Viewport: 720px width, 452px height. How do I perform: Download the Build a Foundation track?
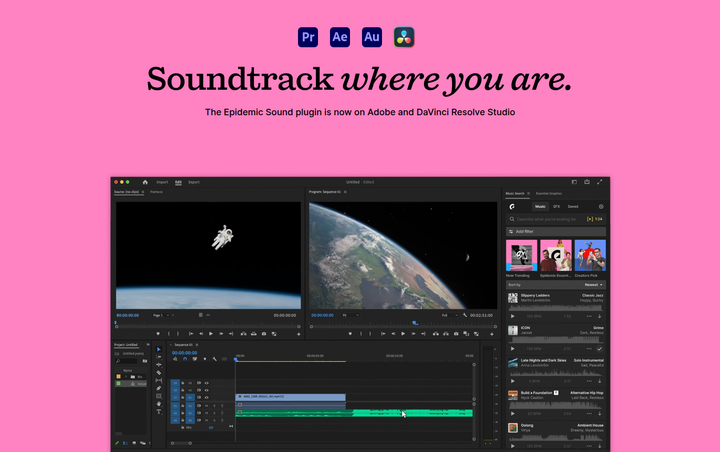click(599, 413)
